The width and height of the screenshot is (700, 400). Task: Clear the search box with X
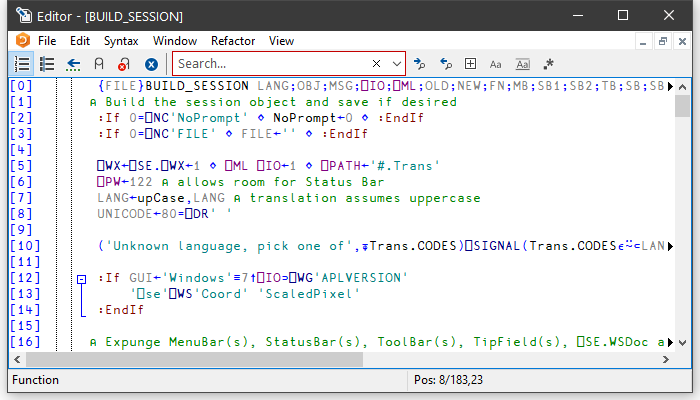(376, 64)
